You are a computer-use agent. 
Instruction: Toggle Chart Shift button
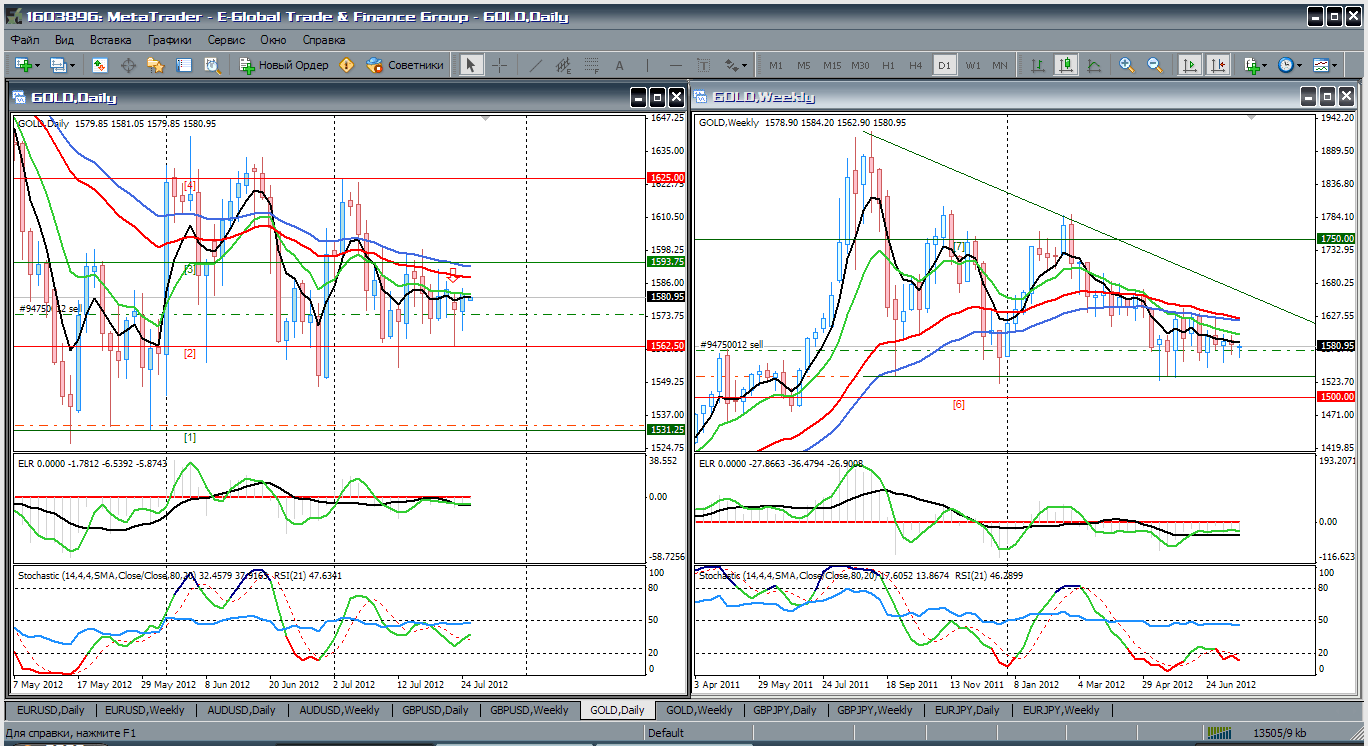(x=1217, y=65)
